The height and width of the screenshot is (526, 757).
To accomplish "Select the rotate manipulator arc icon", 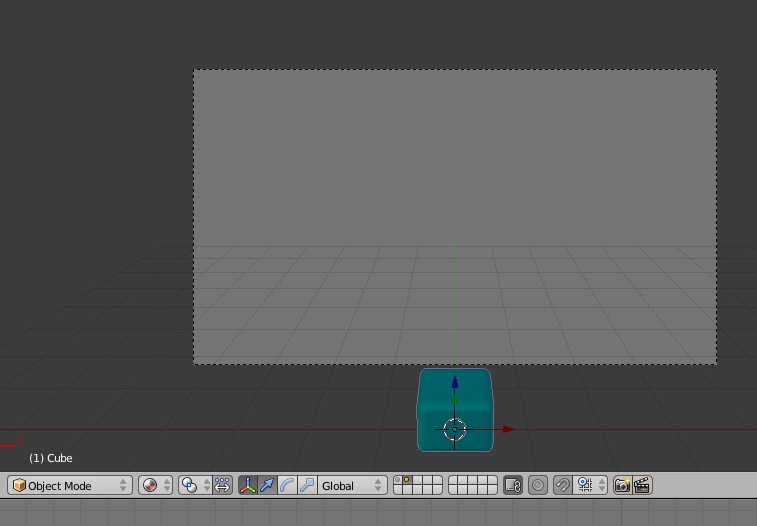I will pyautogui.click(x=287, y=485).
